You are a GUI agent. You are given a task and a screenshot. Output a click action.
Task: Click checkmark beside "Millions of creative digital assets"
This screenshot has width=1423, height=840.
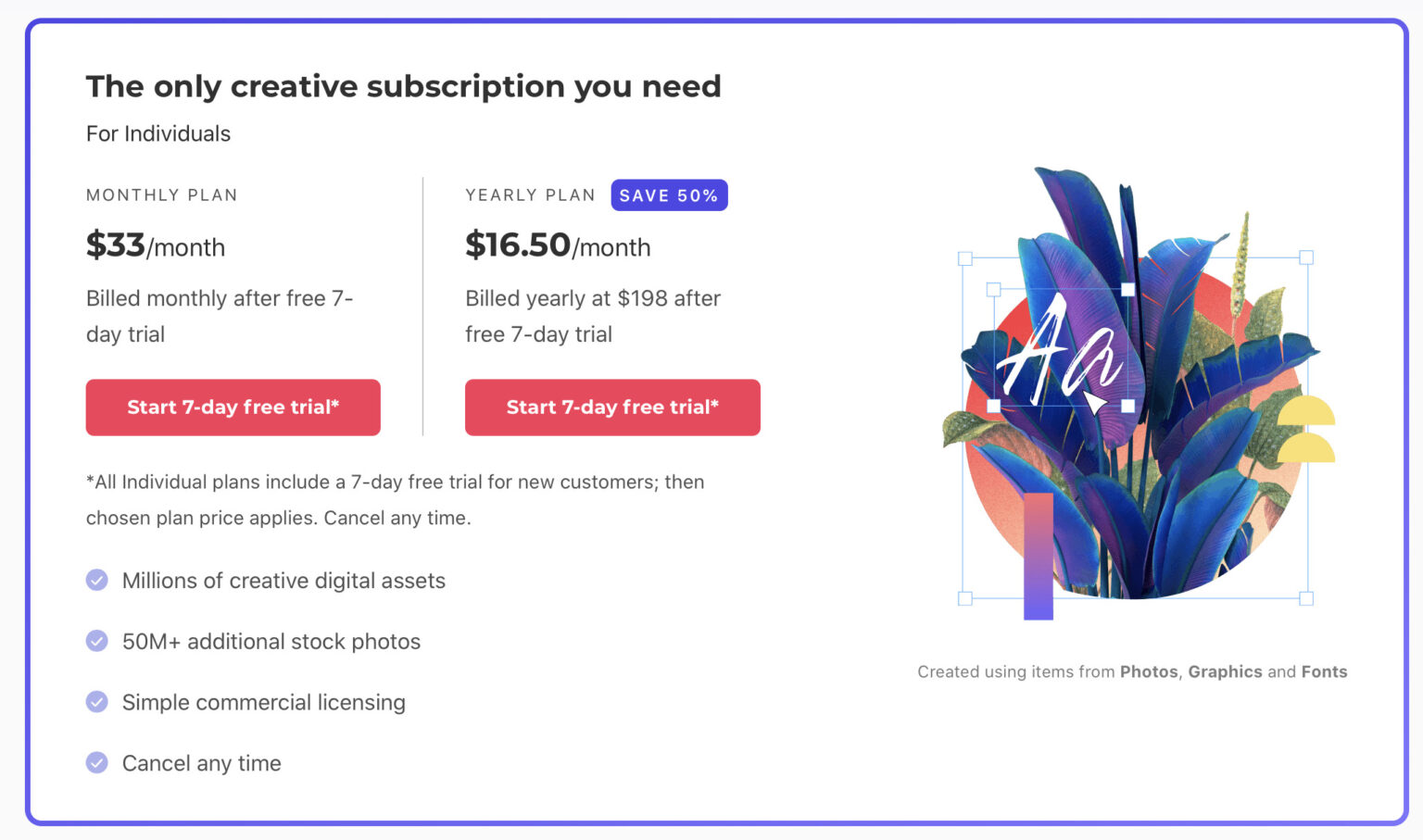coord(97,580)
